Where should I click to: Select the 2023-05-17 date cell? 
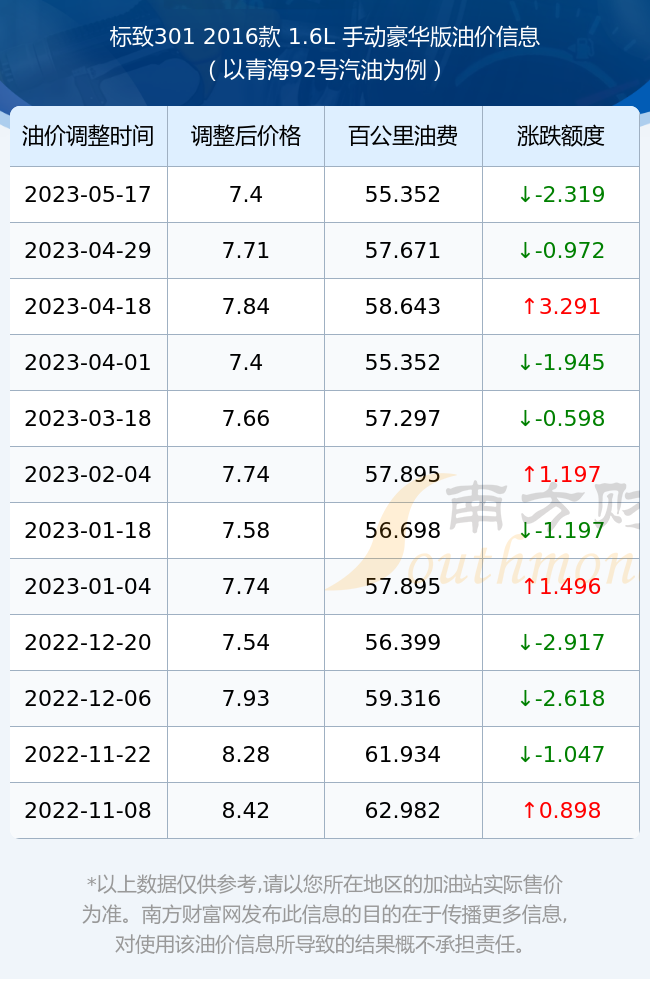click(x=88, y=194)
